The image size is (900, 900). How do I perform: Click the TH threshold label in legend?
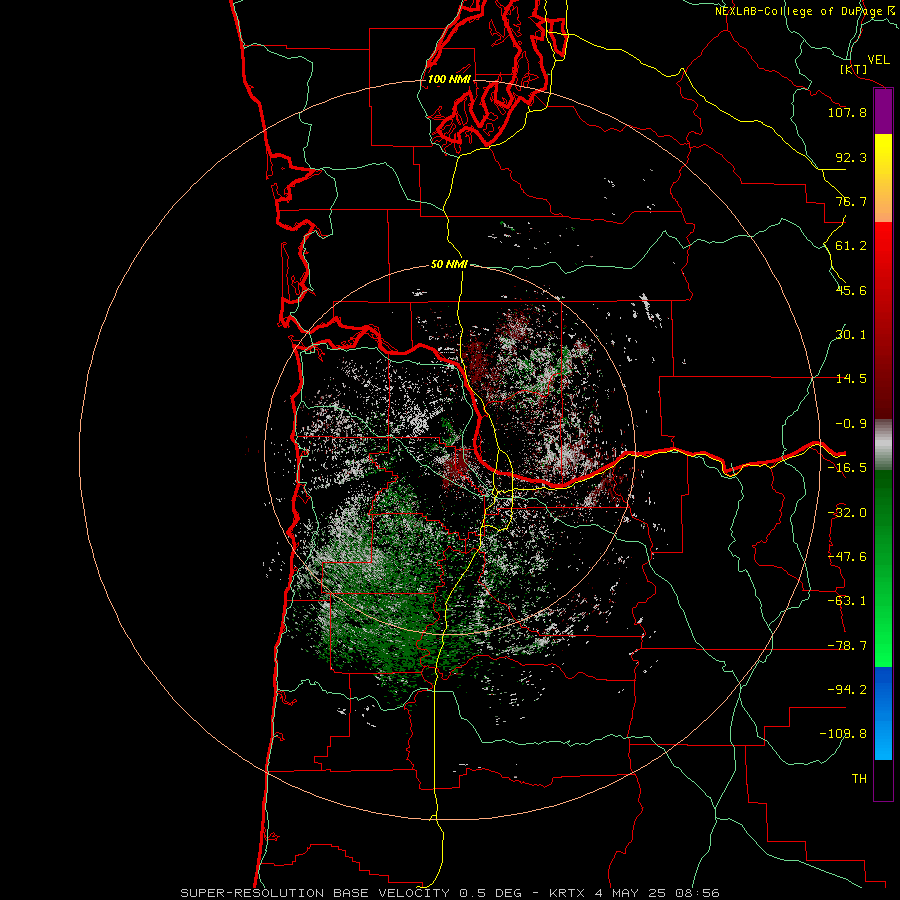[x=859, y=779]
